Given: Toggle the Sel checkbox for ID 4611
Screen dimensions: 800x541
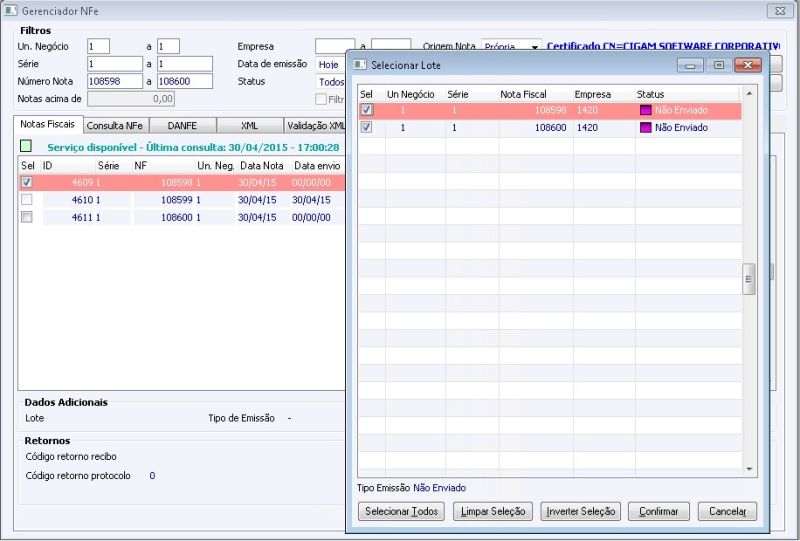Looking at the screenshot, I should (27, 217).
